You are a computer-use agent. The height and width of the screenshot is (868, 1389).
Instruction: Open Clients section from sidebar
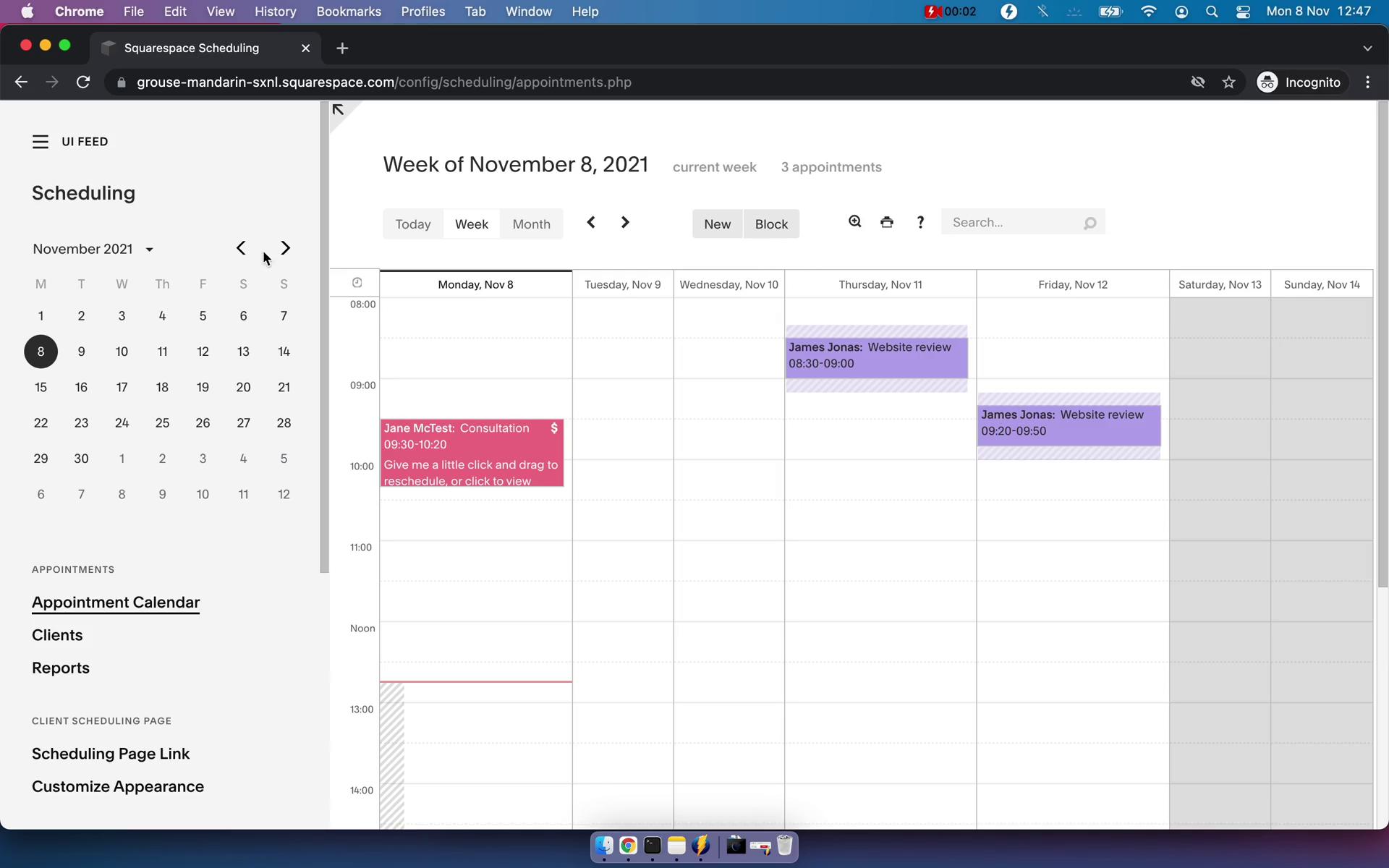[x=57, y=634]
